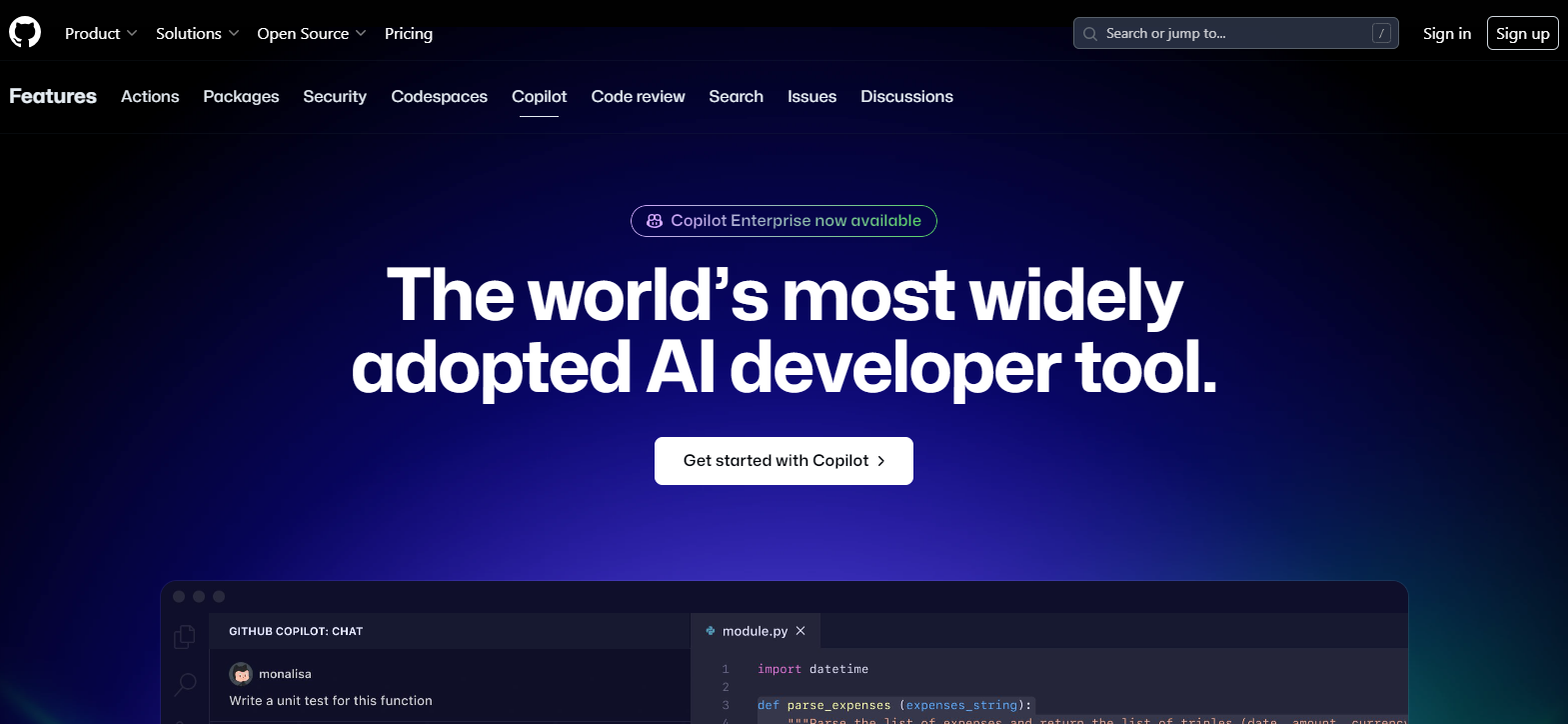This screenshot has height=724, width=1568.
Task: Focus the Search or jump to field
Action: (1235, 33)
